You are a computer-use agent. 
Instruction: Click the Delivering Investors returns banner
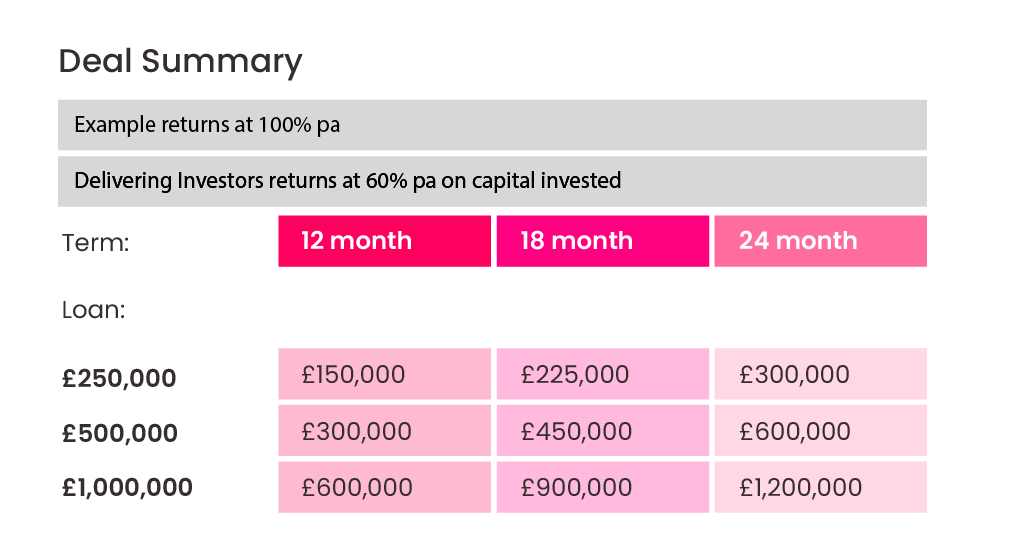point(492,181)
